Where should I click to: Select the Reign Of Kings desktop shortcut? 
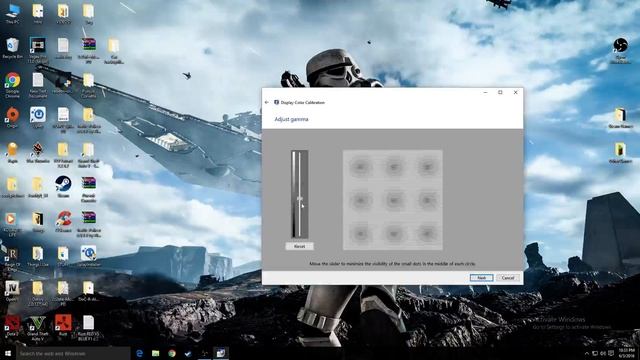pos(12,259)
